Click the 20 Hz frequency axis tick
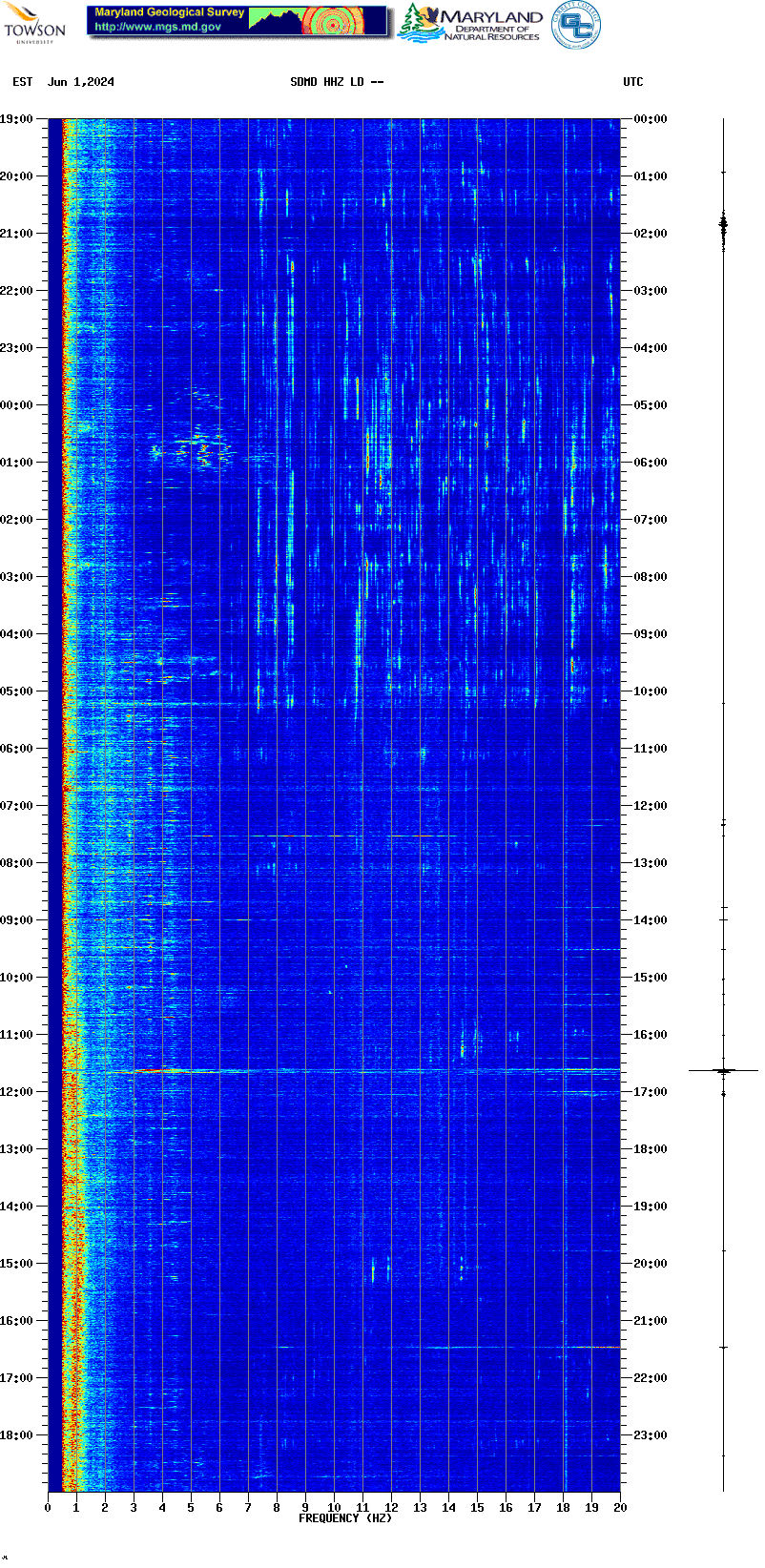Viewport: 765px width, 1568px height. tap(620, 1507)
